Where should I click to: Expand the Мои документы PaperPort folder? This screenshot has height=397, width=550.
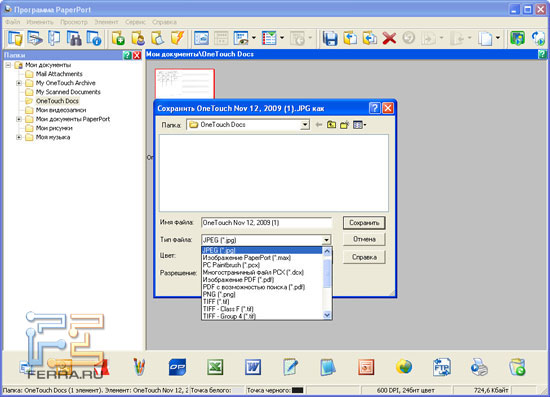click(x=19, y=119)
